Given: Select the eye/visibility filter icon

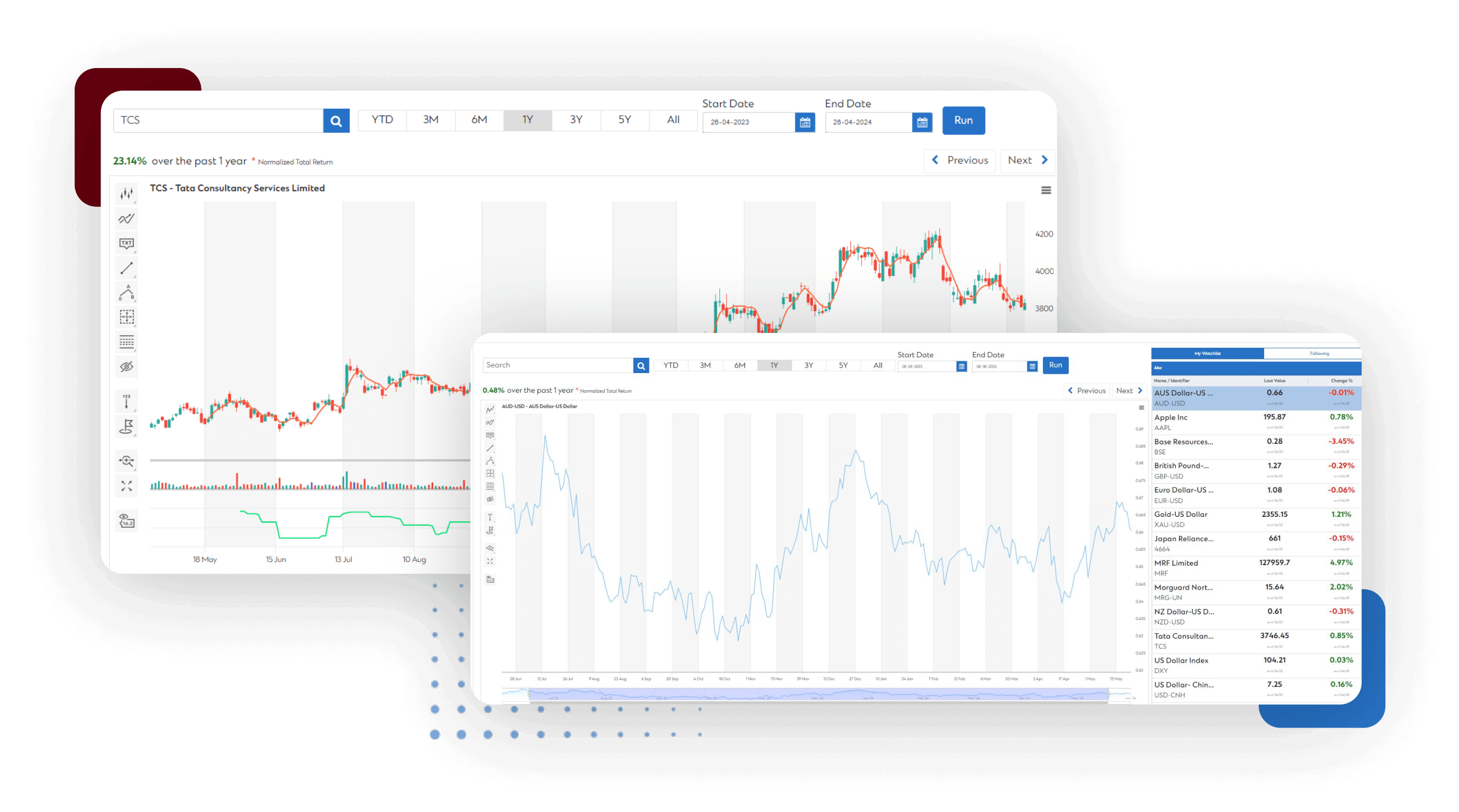Looking at the screenshot, I should pos(127,367).
